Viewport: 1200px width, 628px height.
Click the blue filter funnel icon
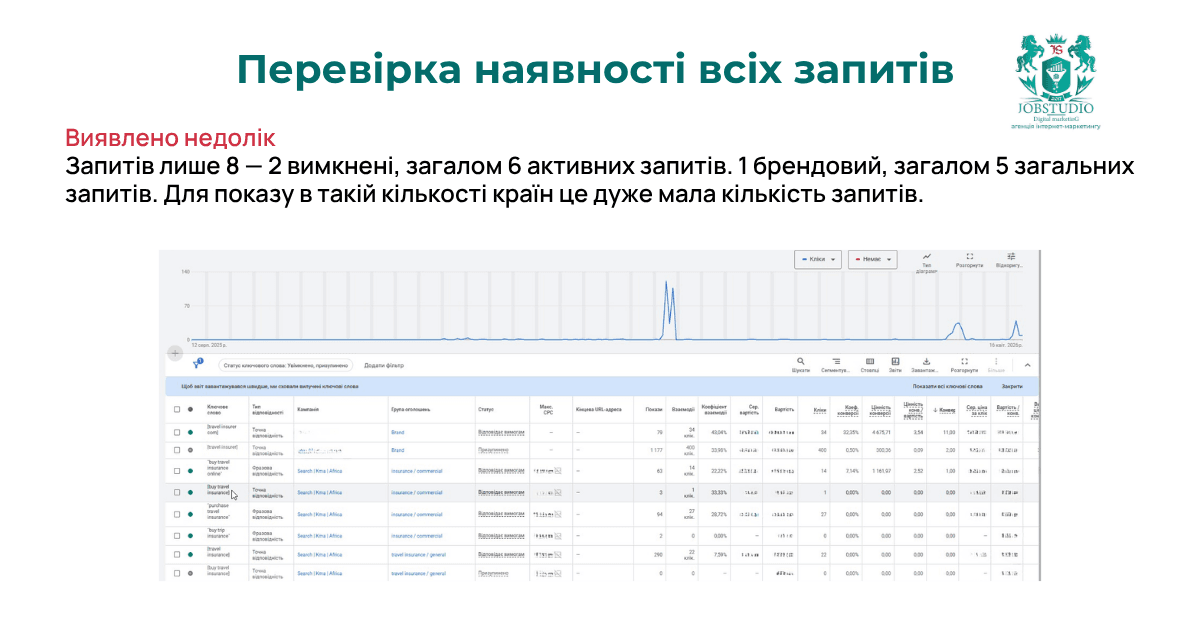coord(197,365)
